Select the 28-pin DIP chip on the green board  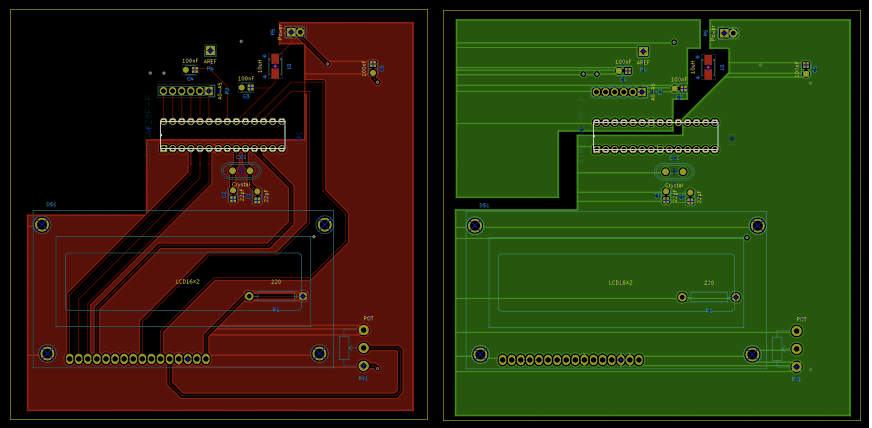coord(655,135)
